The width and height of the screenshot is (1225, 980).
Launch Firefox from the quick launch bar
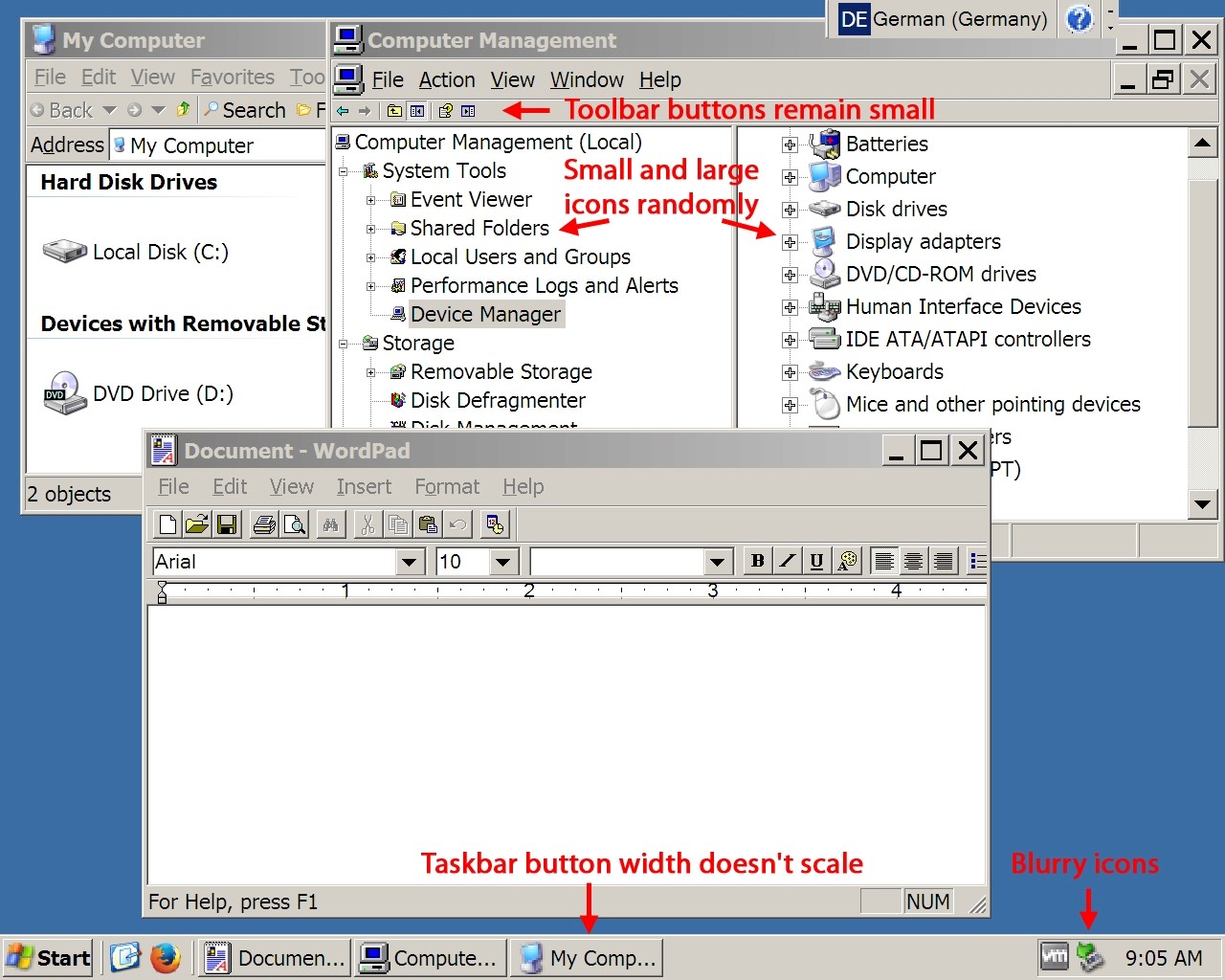point(166,957)
